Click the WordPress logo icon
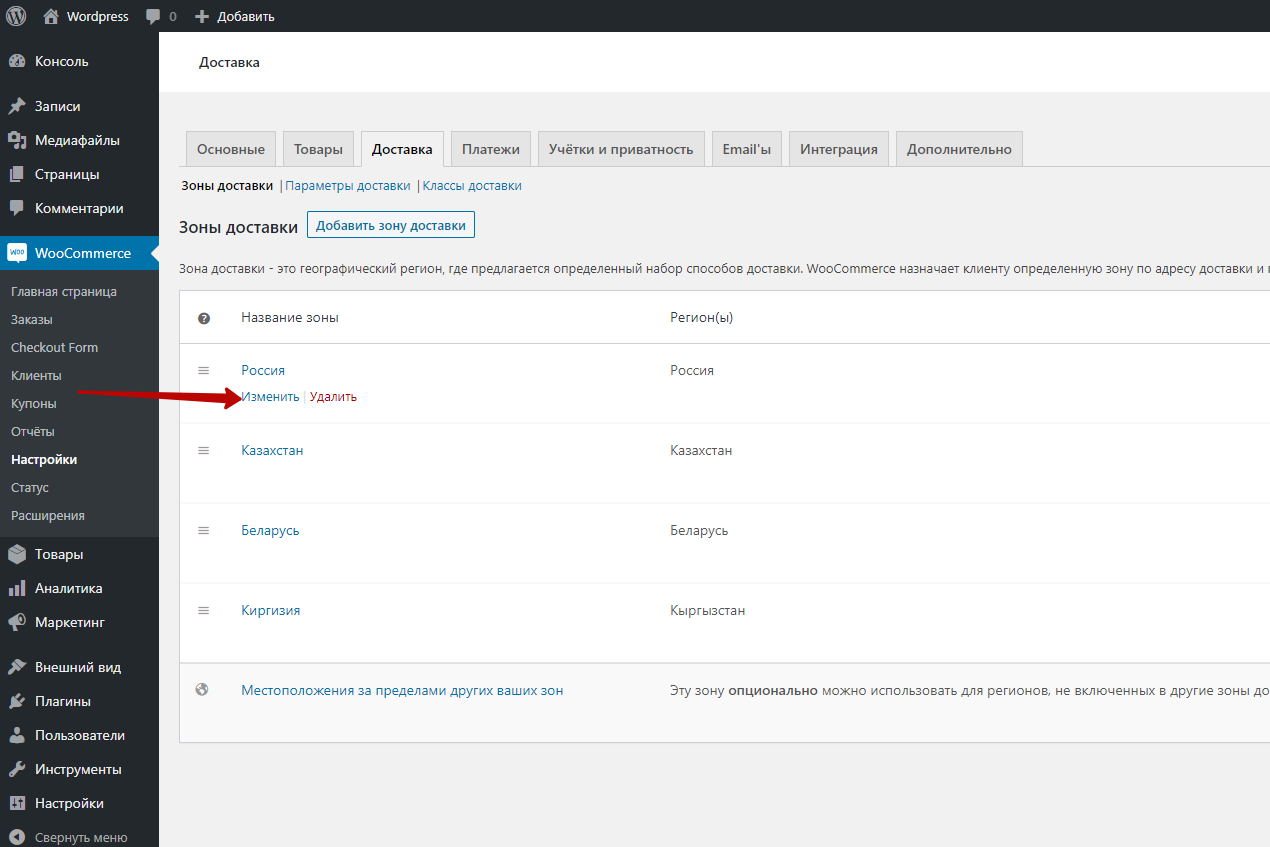This screenshot has height=847, width=1270. [16, 16]
